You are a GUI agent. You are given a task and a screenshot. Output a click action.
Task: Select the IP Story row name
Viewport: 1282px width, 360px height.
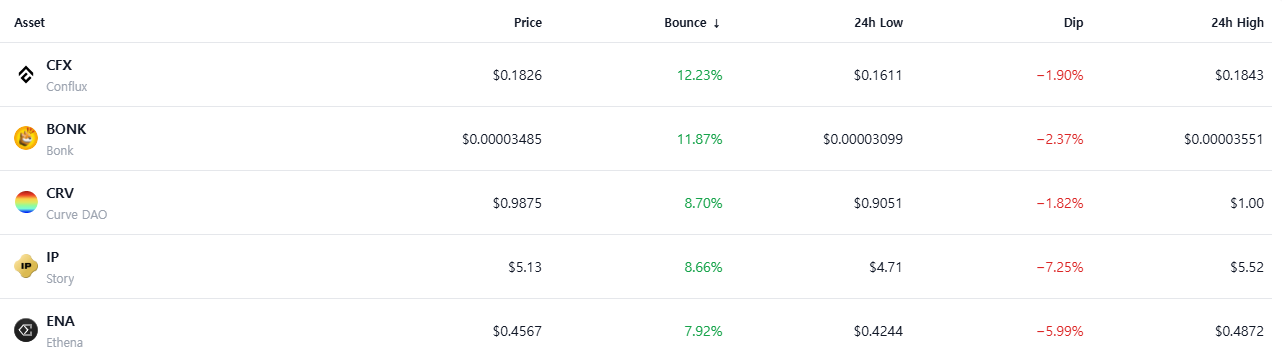pyautogui.click(x=60, y=267)
